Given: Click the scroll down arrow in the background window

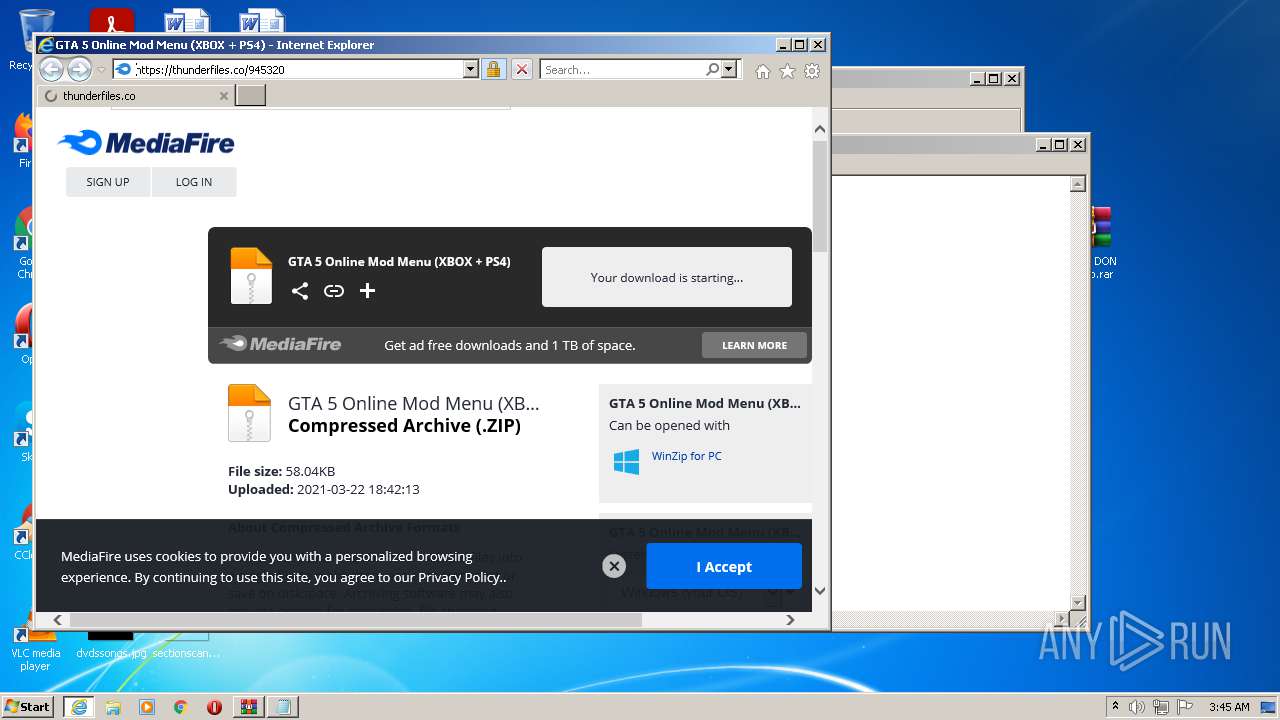Looking at the screenshot, I should (1077, 602).
